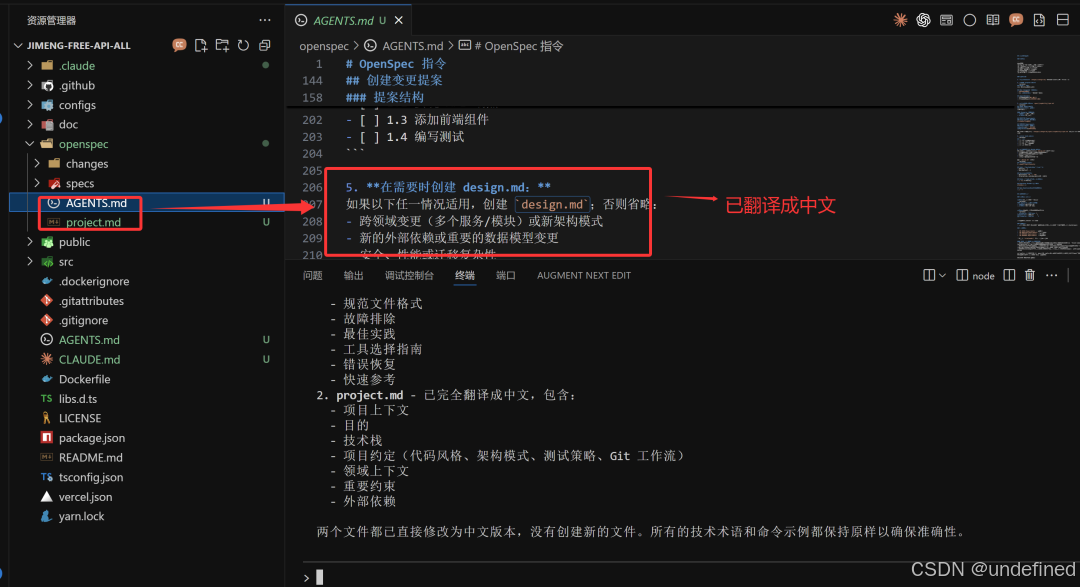Refresh the Explorer file tree

[243, 45]
